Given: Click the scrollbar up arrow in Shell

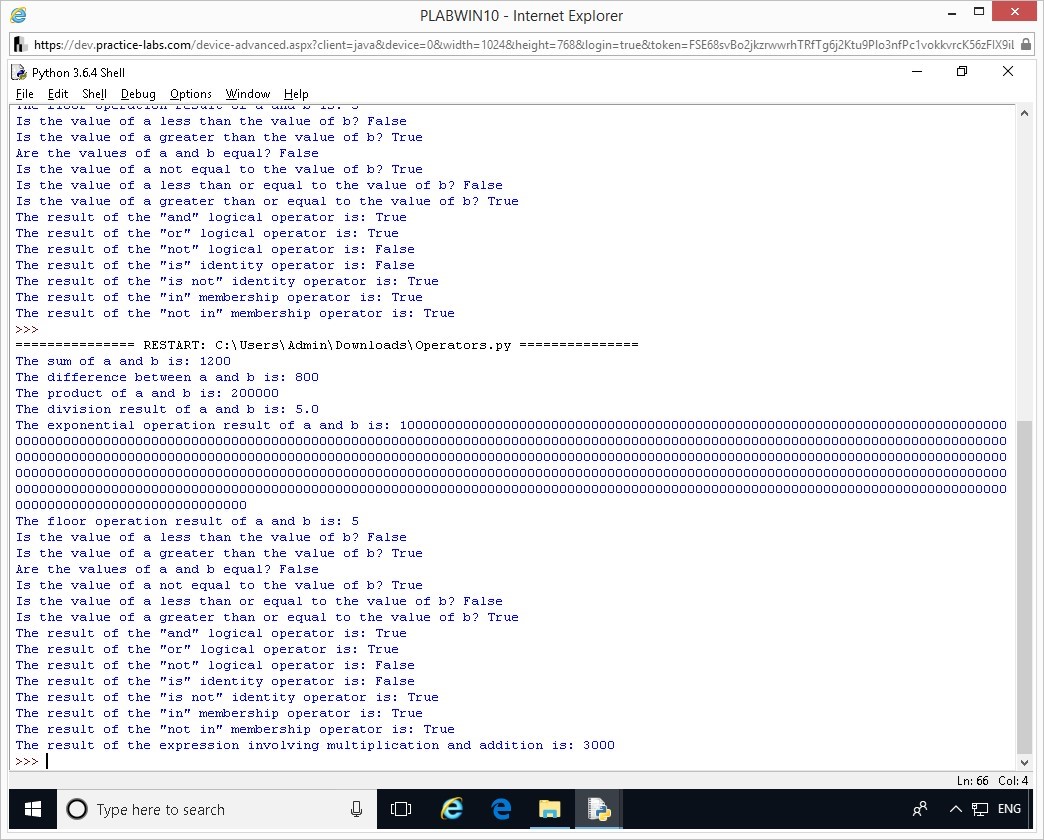Looking at the screenshot, I should tap(1024, 113).
